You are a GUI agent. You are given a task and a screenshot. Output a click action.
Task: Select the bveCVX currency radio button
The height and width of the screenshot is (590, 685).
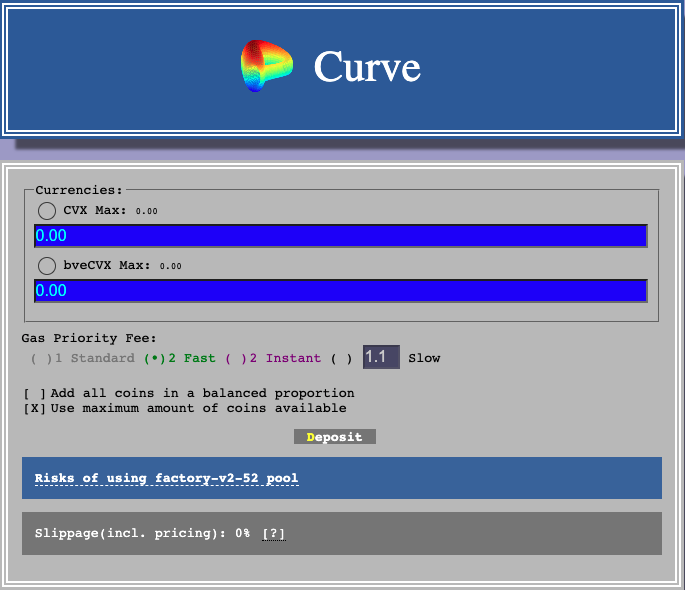coord(47,266)
